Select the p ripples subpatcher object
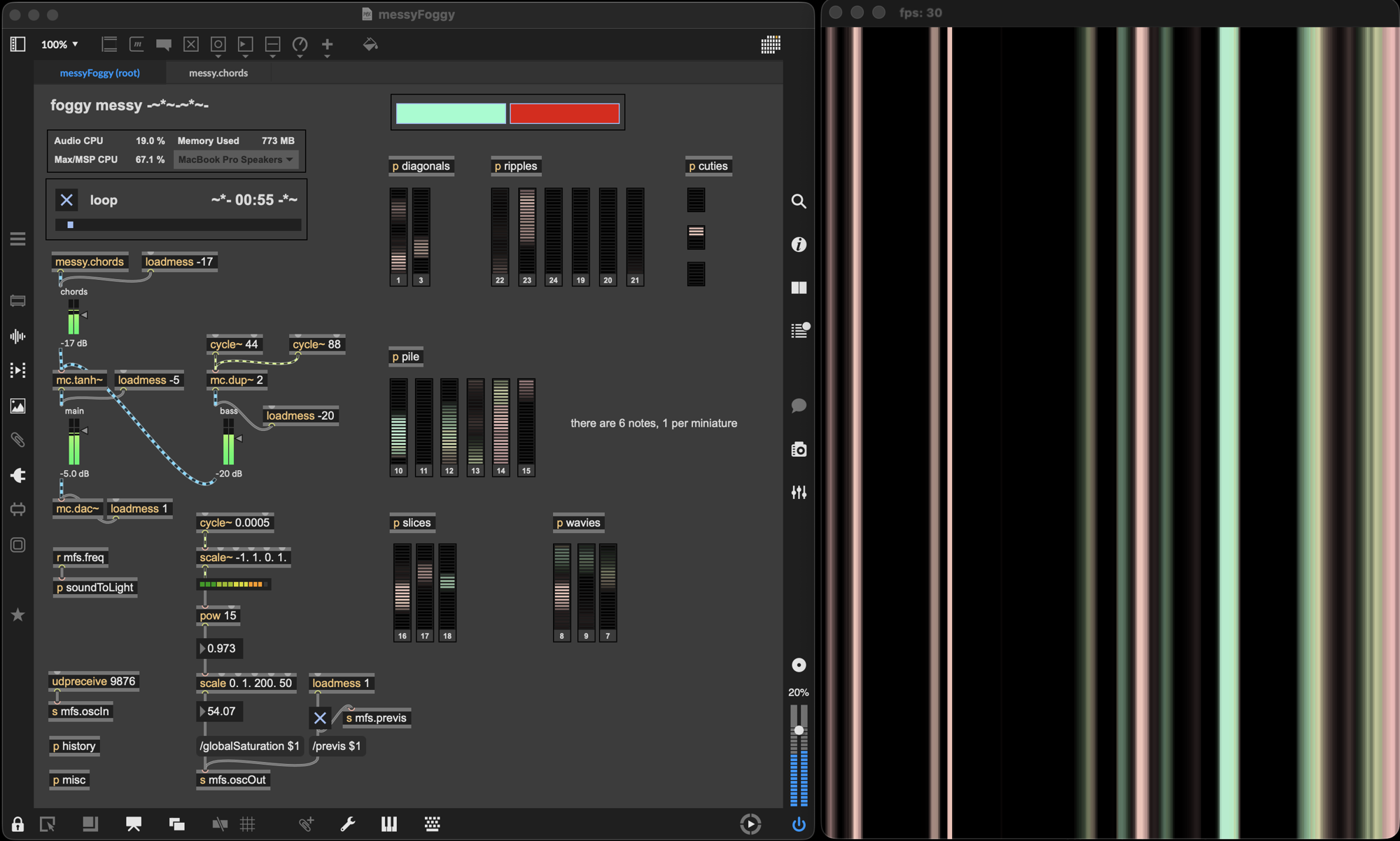This screenshot has height=841, width=1400. 516,166
